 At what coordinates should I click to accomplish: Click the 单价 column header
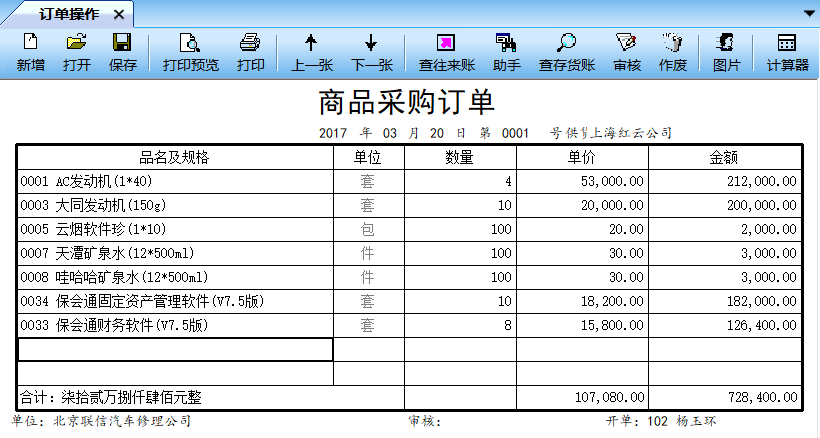coord(582,157)
